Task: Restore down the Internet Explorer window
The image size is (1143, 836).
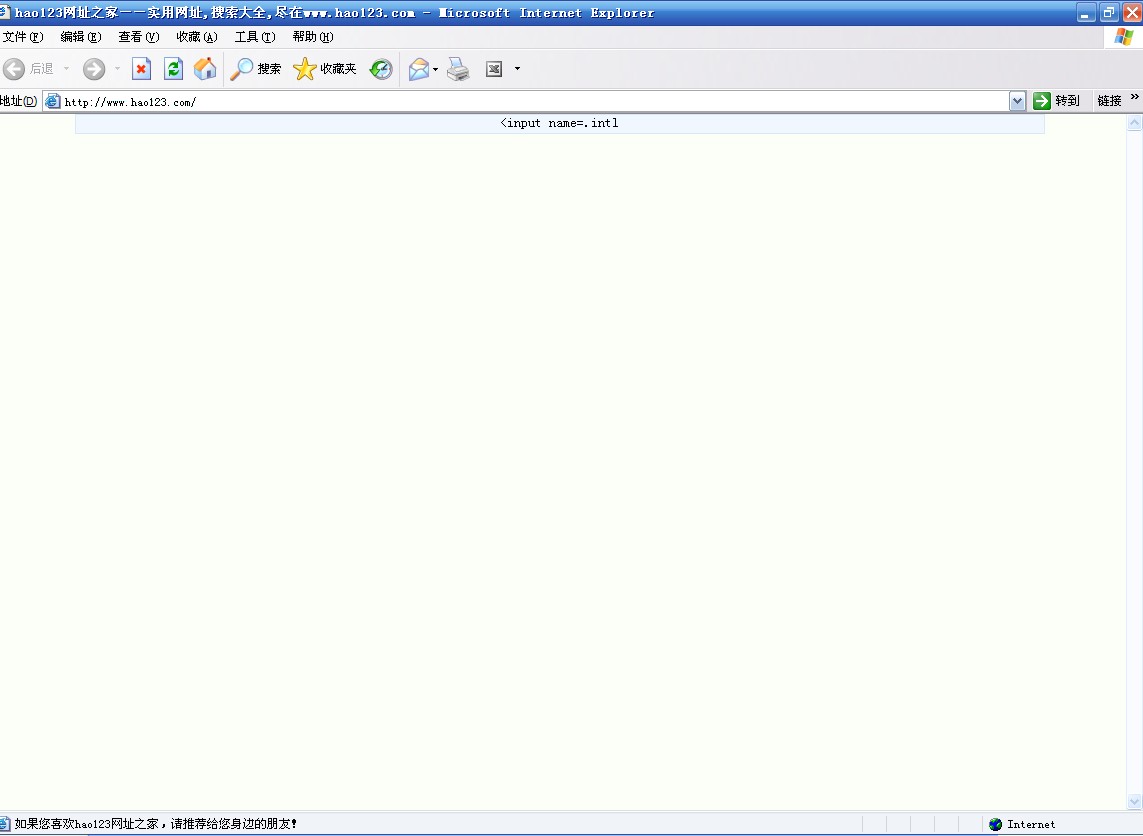Action: 1109,12
